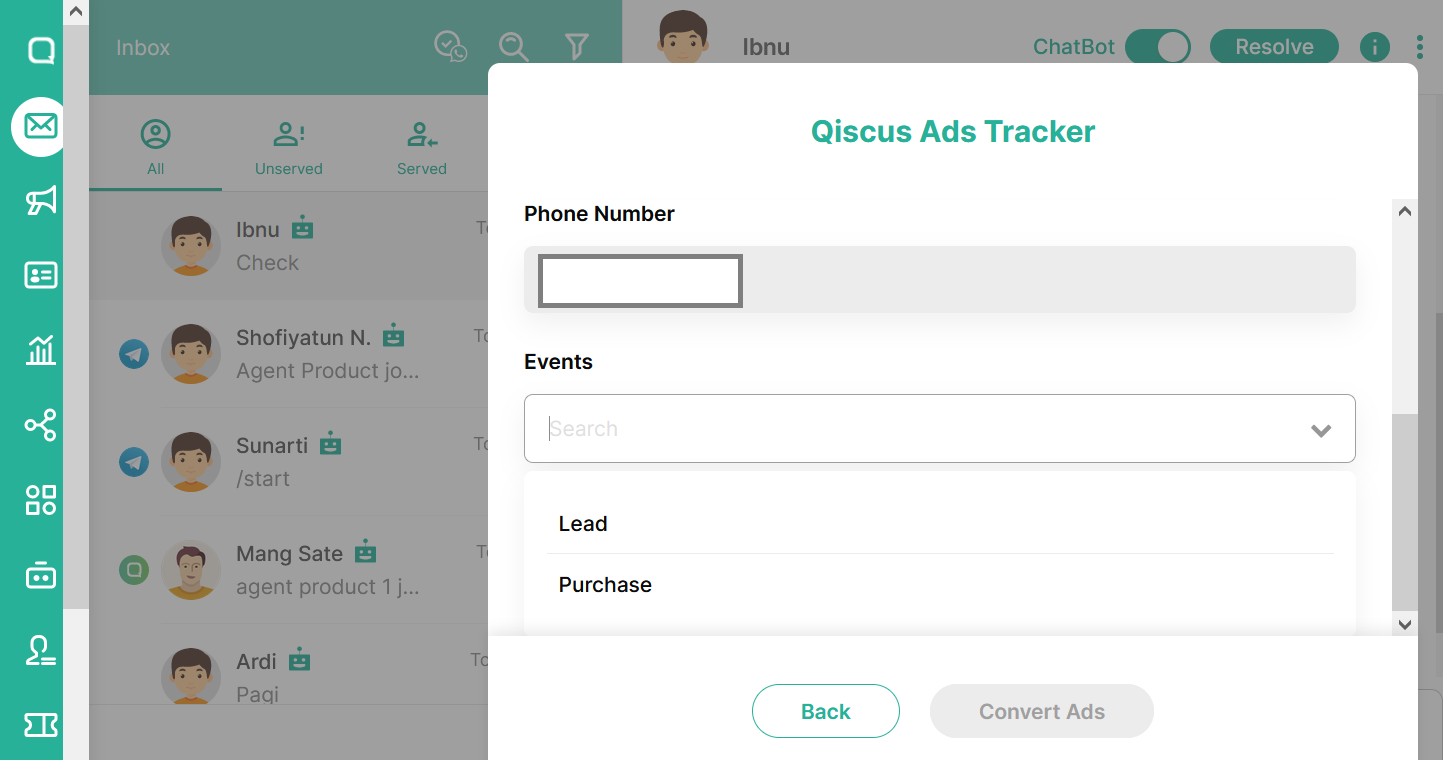Click the modal scrollbar down arrow

point(1404,624)
